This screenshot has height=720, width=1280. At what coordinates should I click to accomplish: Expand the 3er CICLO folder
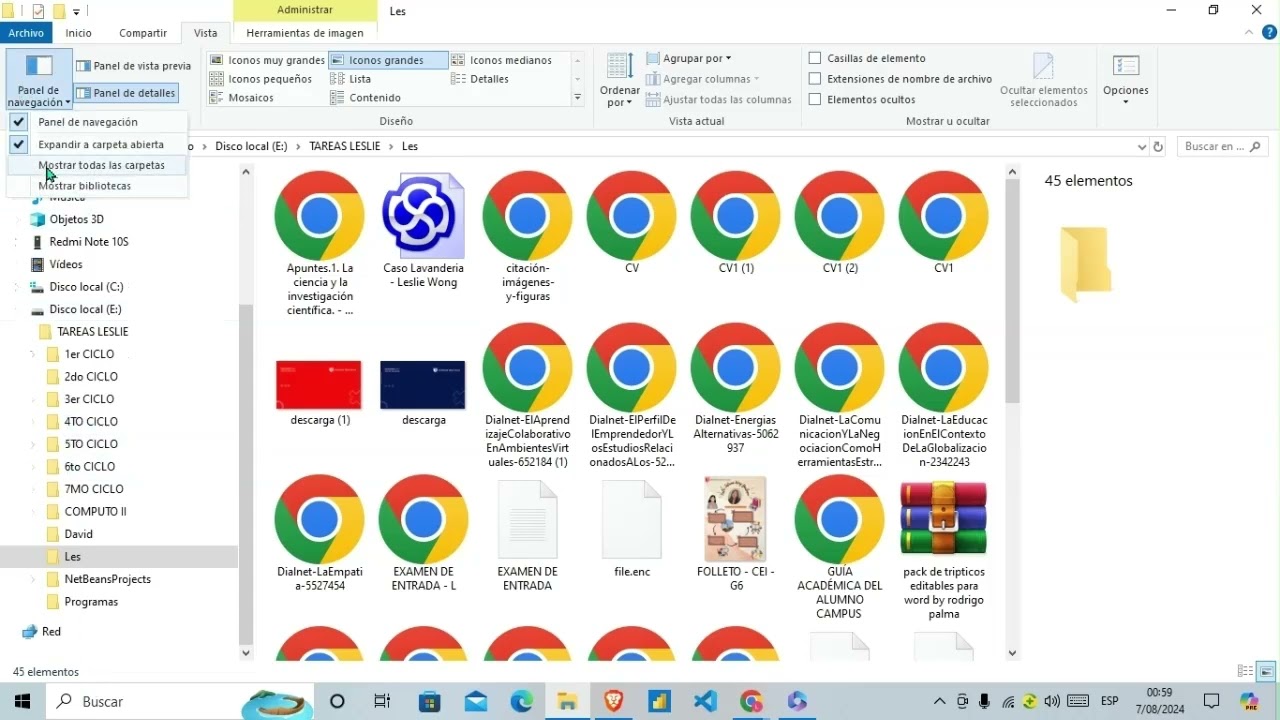tap(32, 399)
